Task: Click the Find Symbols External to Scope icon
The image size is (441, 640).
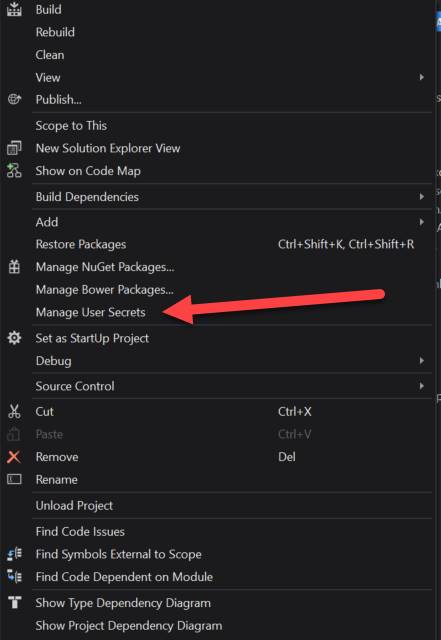Action: tap(15, 554)
